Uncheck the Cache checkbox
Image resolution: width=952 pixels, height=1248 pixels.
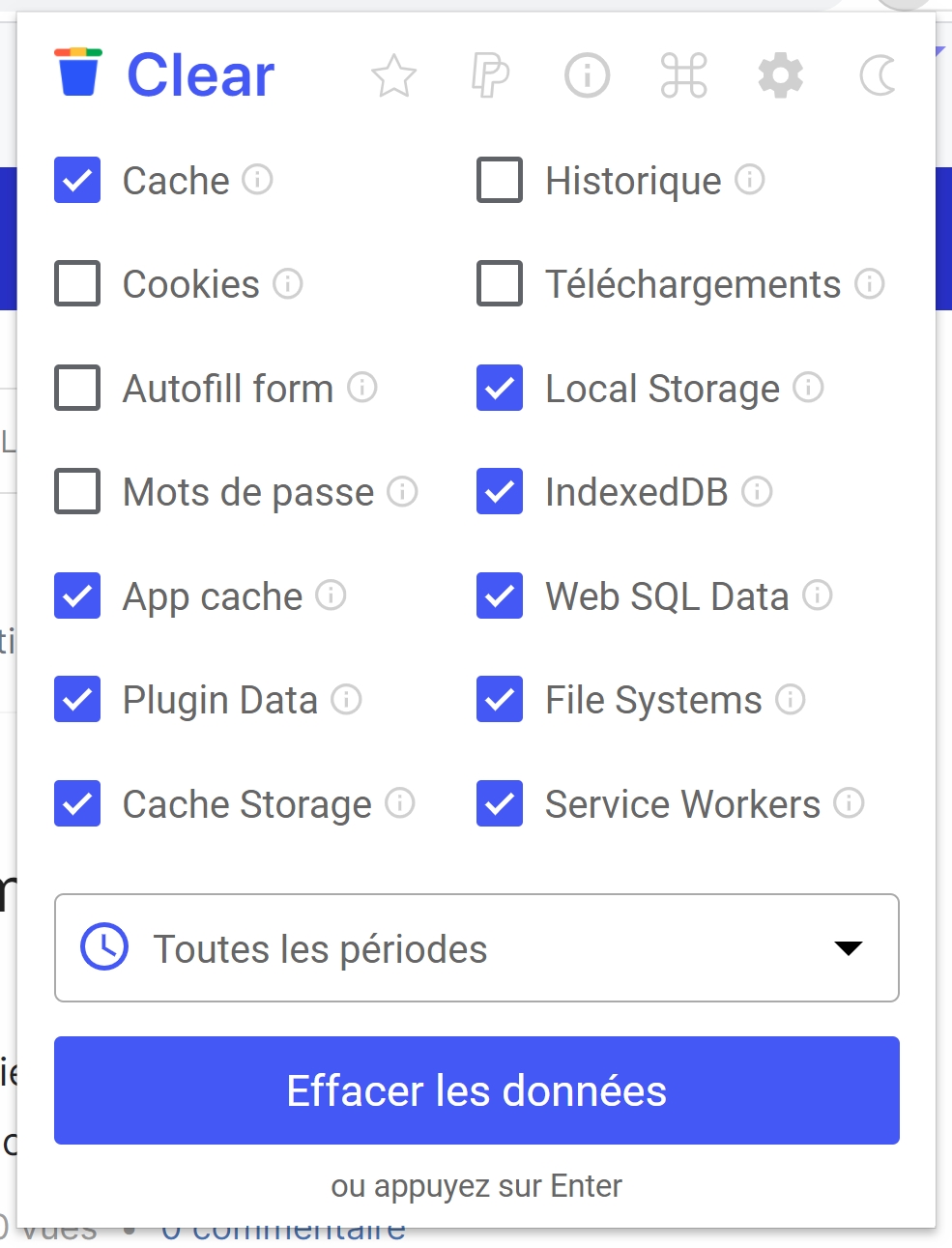point(77,180)
